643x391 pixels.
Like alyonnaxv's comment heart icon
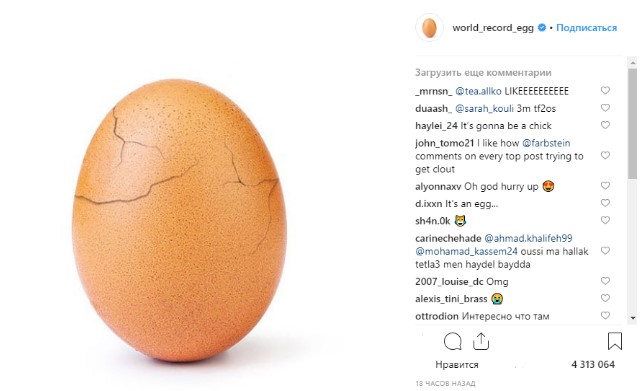(x=605, y=185)
